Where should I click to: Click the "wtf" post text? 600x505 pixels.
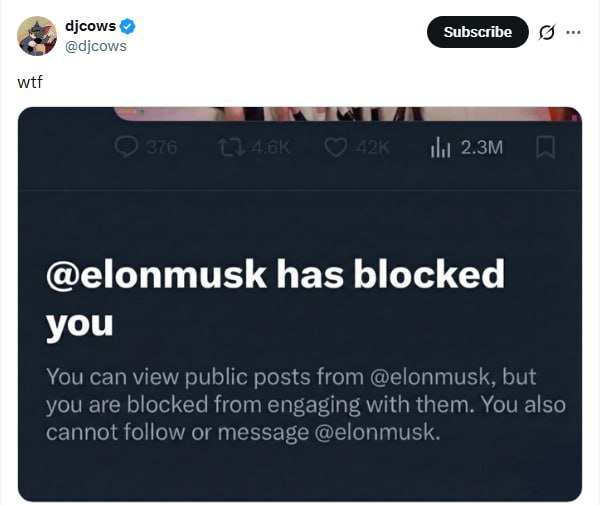(30, 82)
